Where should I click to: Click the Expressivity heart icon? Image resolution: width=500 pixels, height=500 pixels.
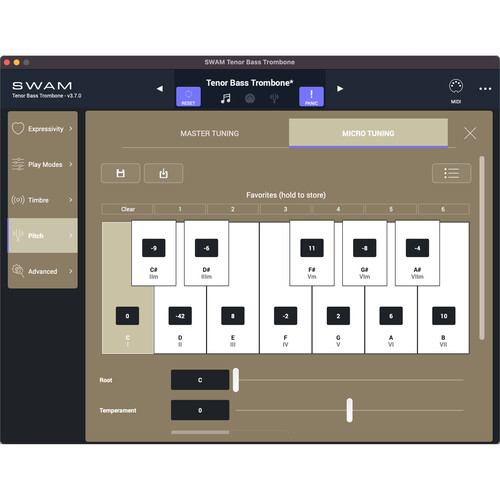[x=18, y=129]
